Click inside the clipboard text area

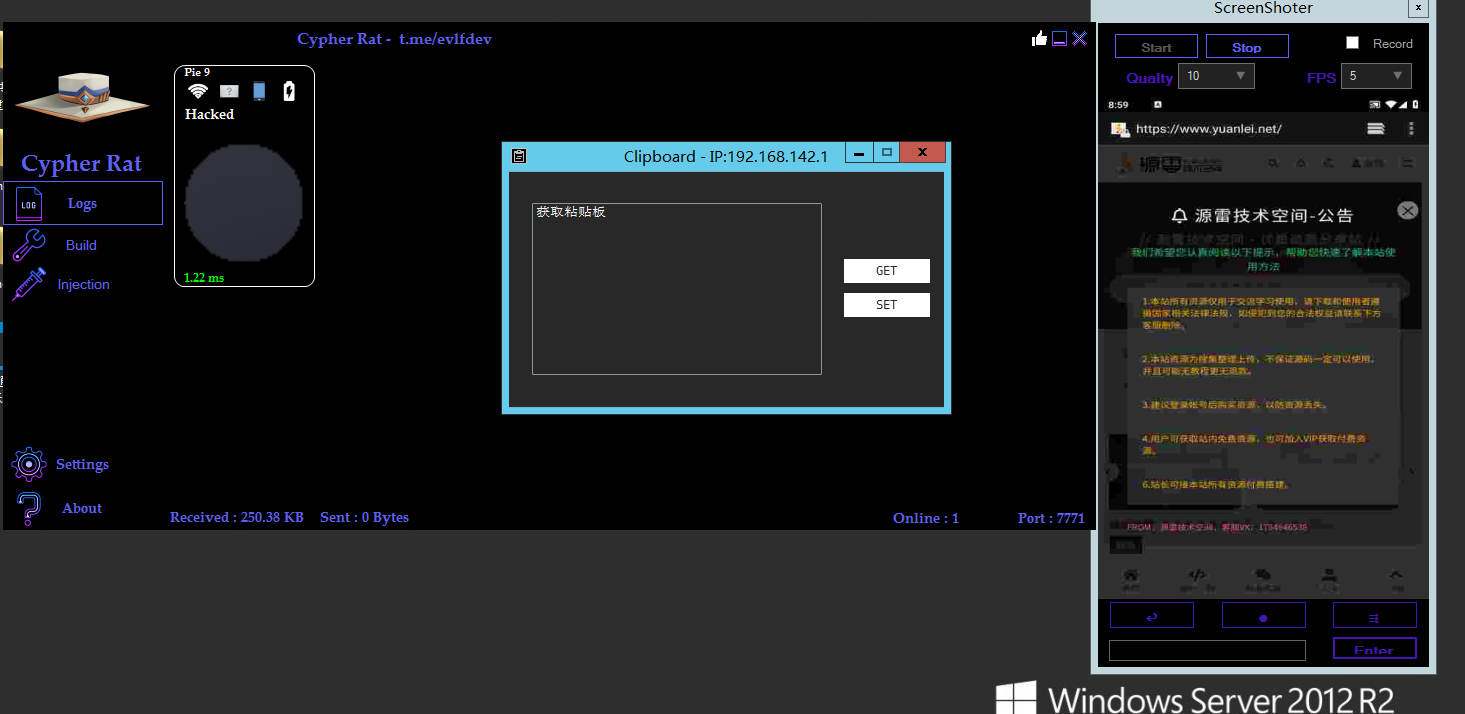click(677, 289)
